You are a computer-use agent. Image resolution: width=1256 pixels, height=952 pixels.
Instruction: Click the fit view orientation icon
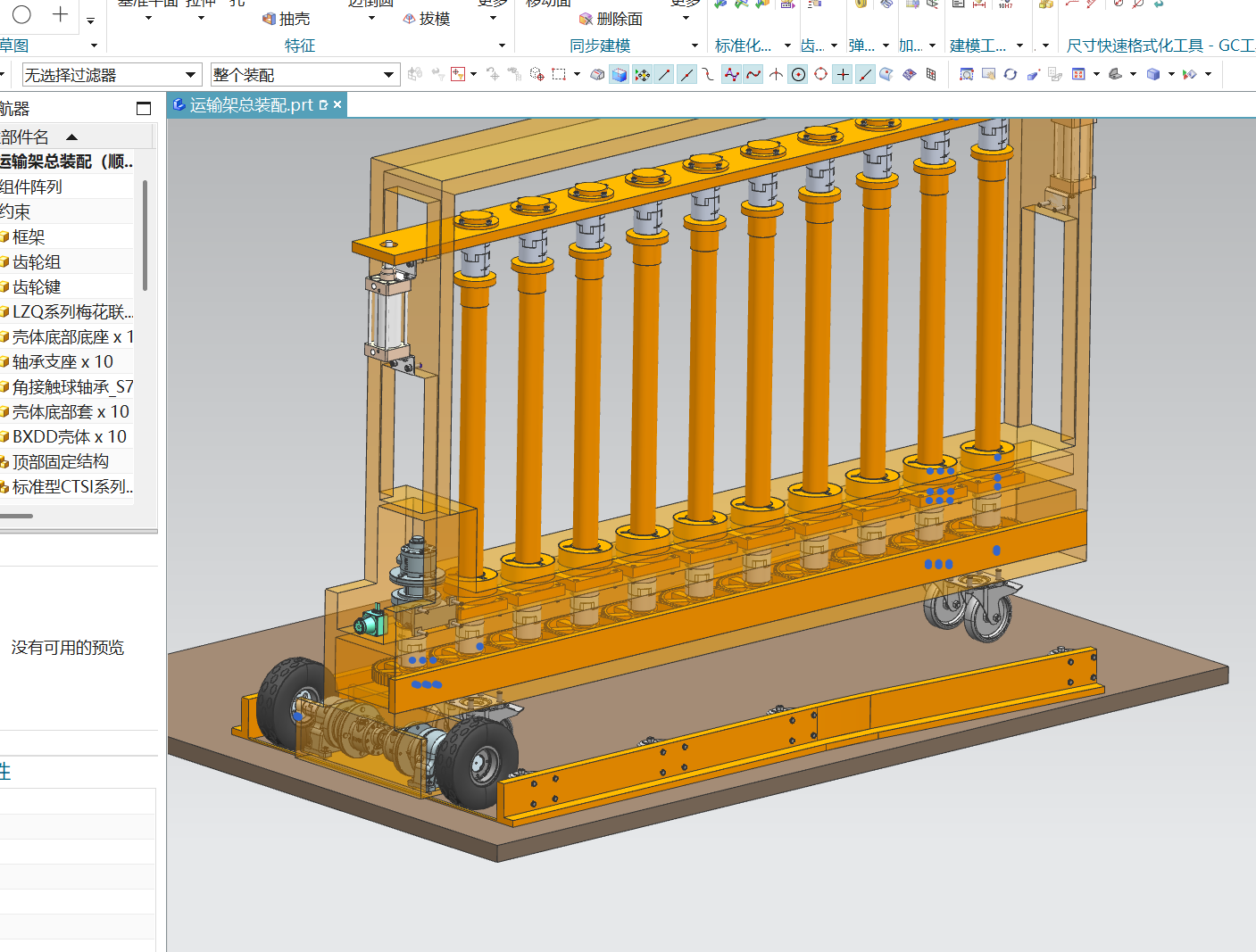(1077, 75)
